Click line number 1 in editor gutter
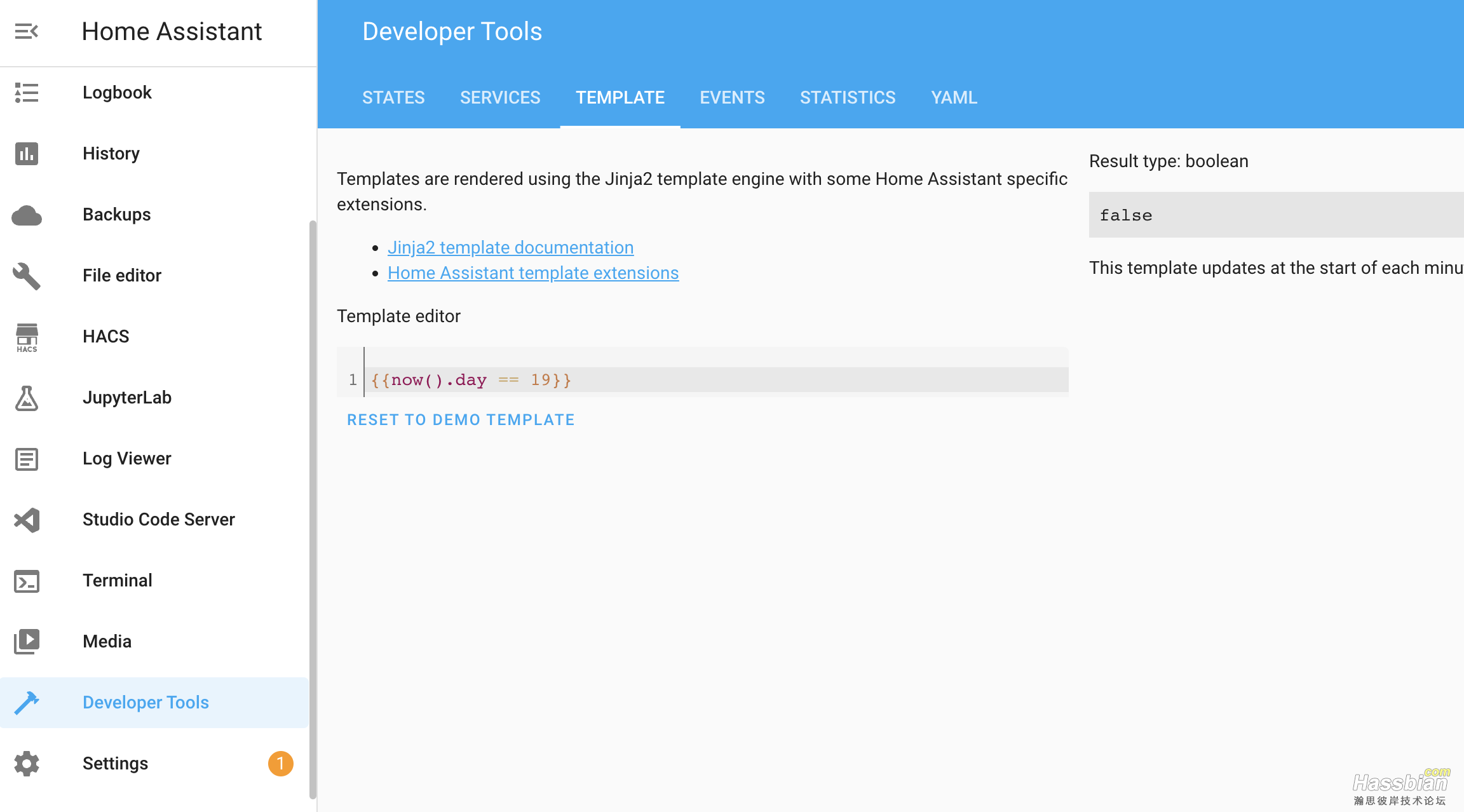The height and width of the screenshot is (812, 1464). 353,380
